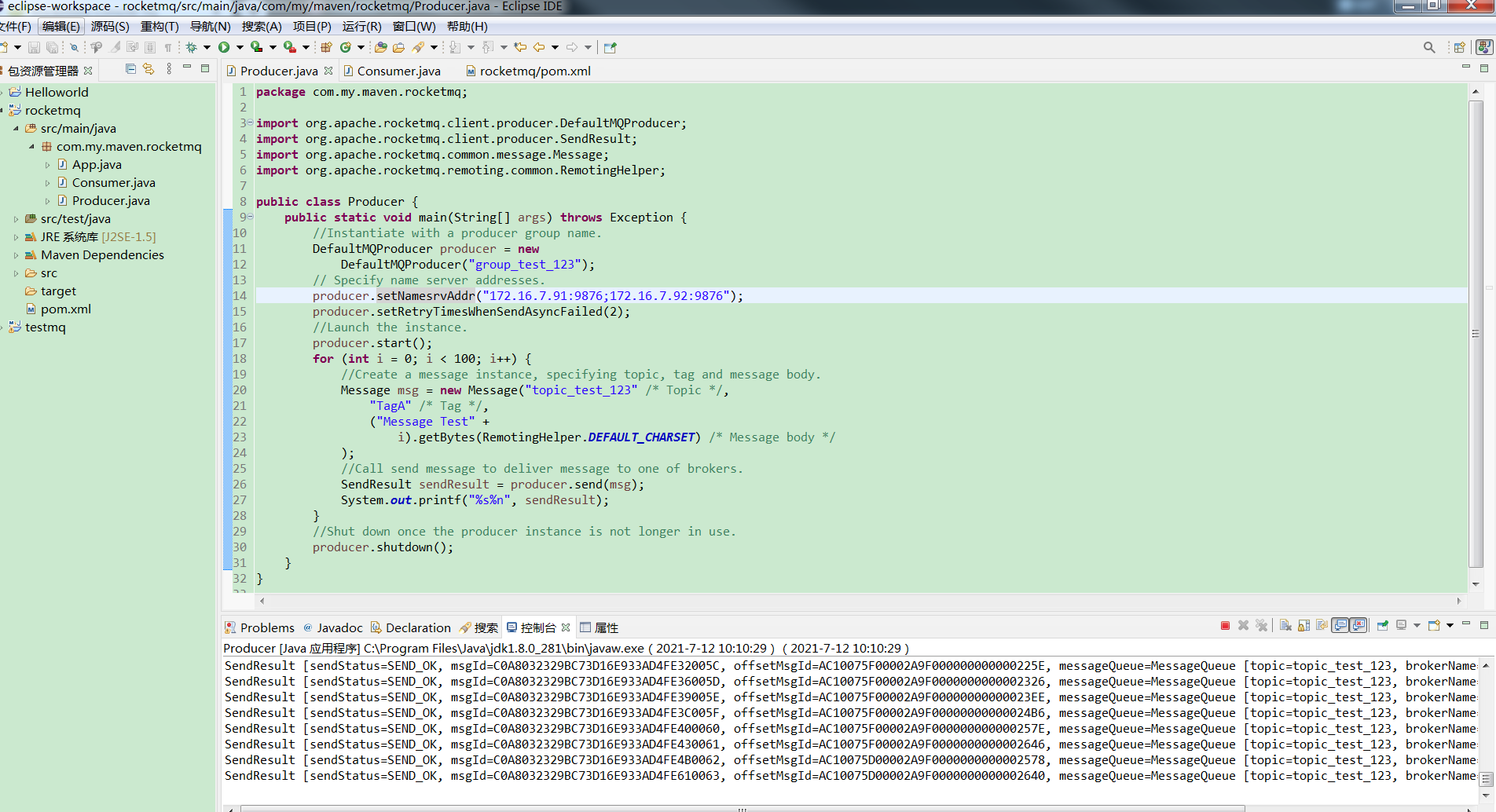The image size is (1496, 812).
Task: Open the Run button dropdown arrow
Action: coord(240,47)
